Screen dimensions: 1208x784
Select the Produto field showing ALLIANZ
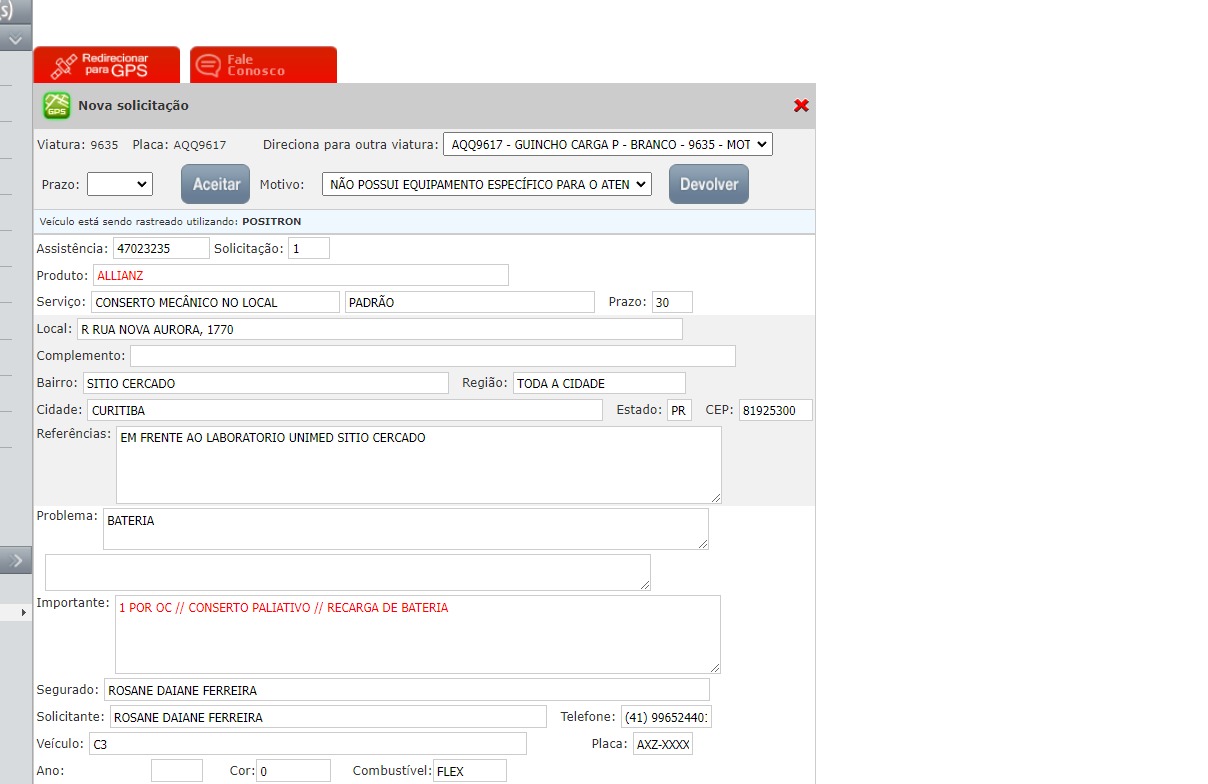pyautogui.click(x=300, y=275)
